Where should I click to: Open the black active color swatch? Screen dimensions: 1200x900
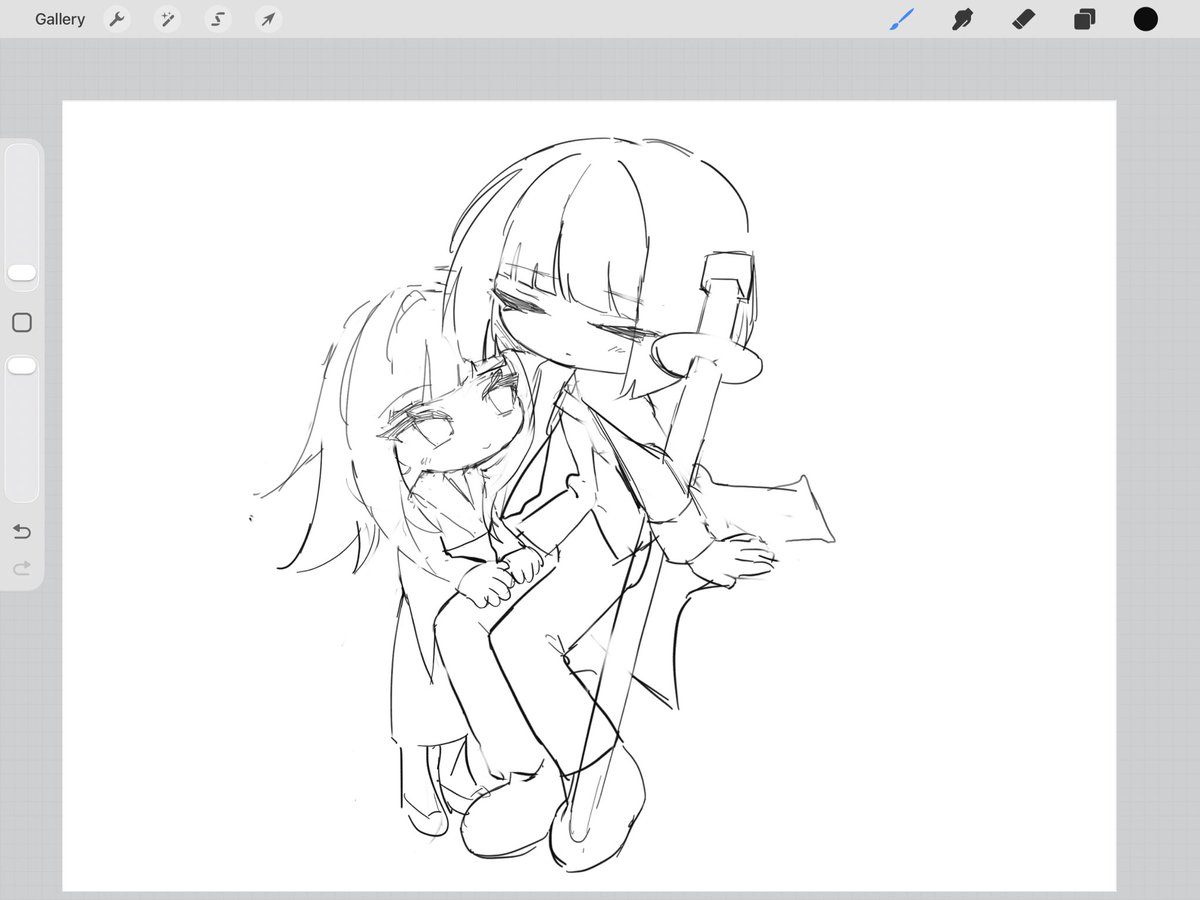coord(1145,19)
